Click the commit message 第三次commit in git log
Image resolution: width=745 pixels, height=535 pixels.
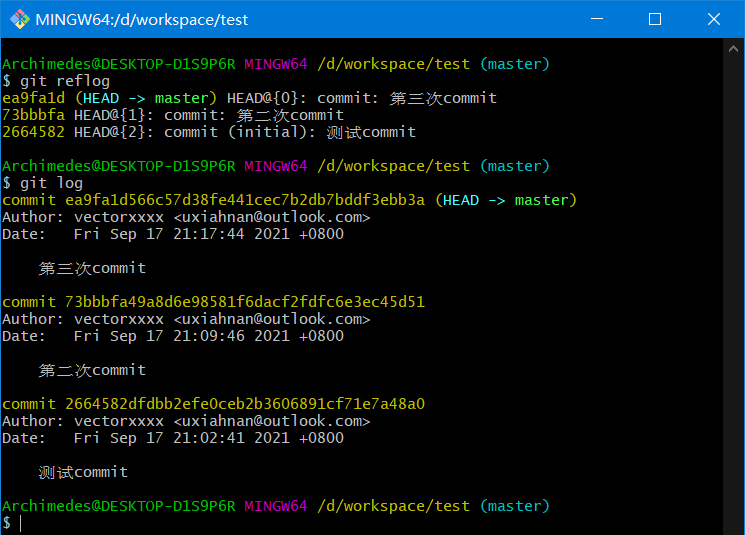[x=92, y=268]
